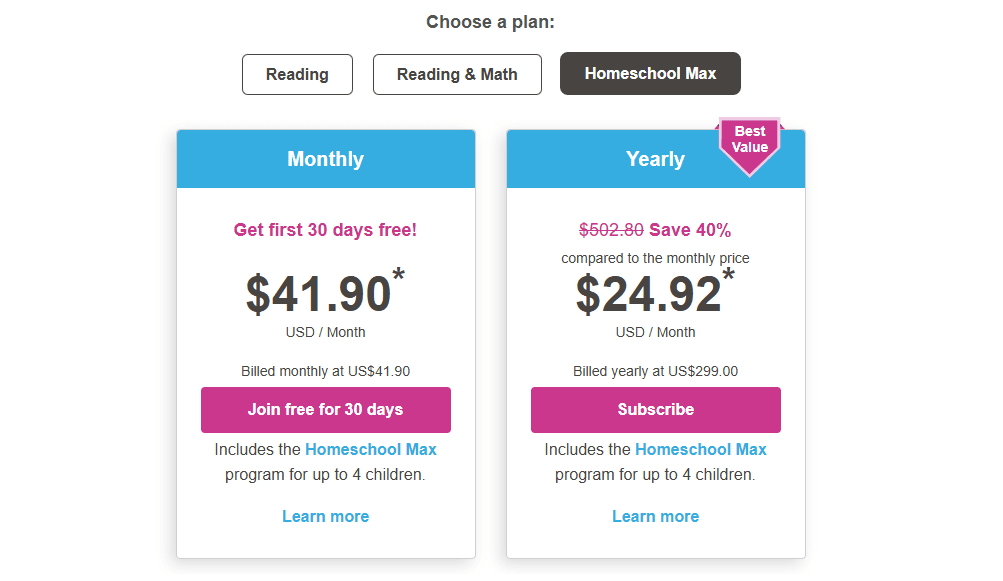Image resolution: width=1003 pixels, height=581 pixels.
Task: Select the Monthly card header
Action: (325, 159)
